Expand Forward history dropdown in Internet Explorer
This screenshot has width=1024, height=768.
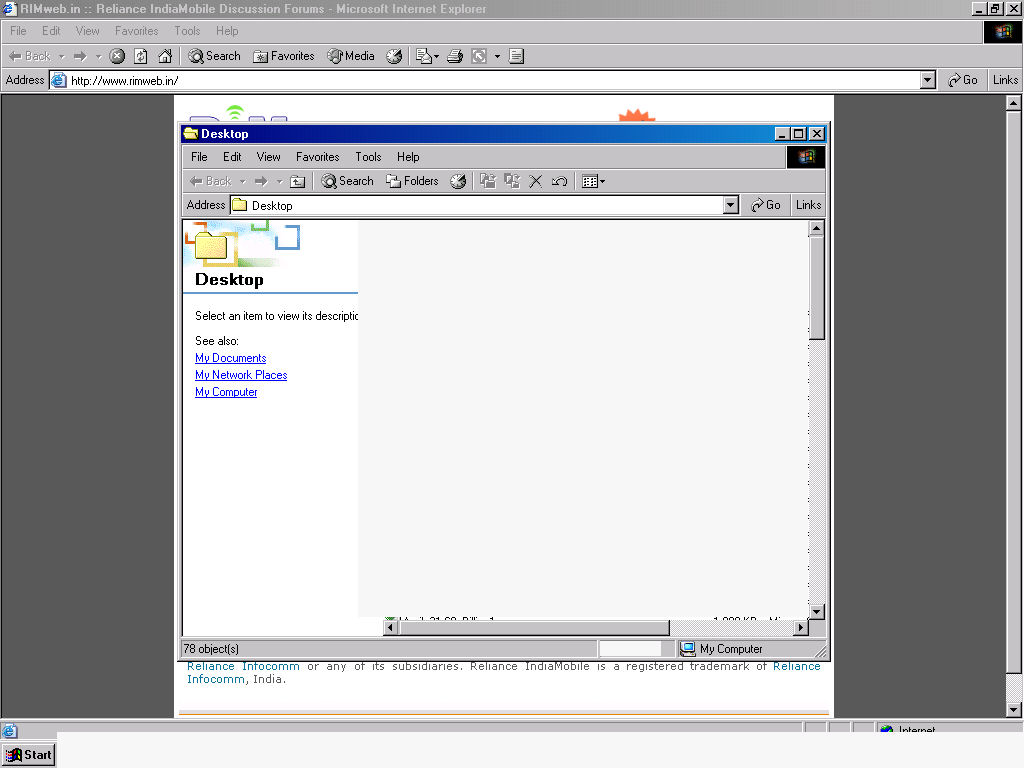[x=99, y=56]
